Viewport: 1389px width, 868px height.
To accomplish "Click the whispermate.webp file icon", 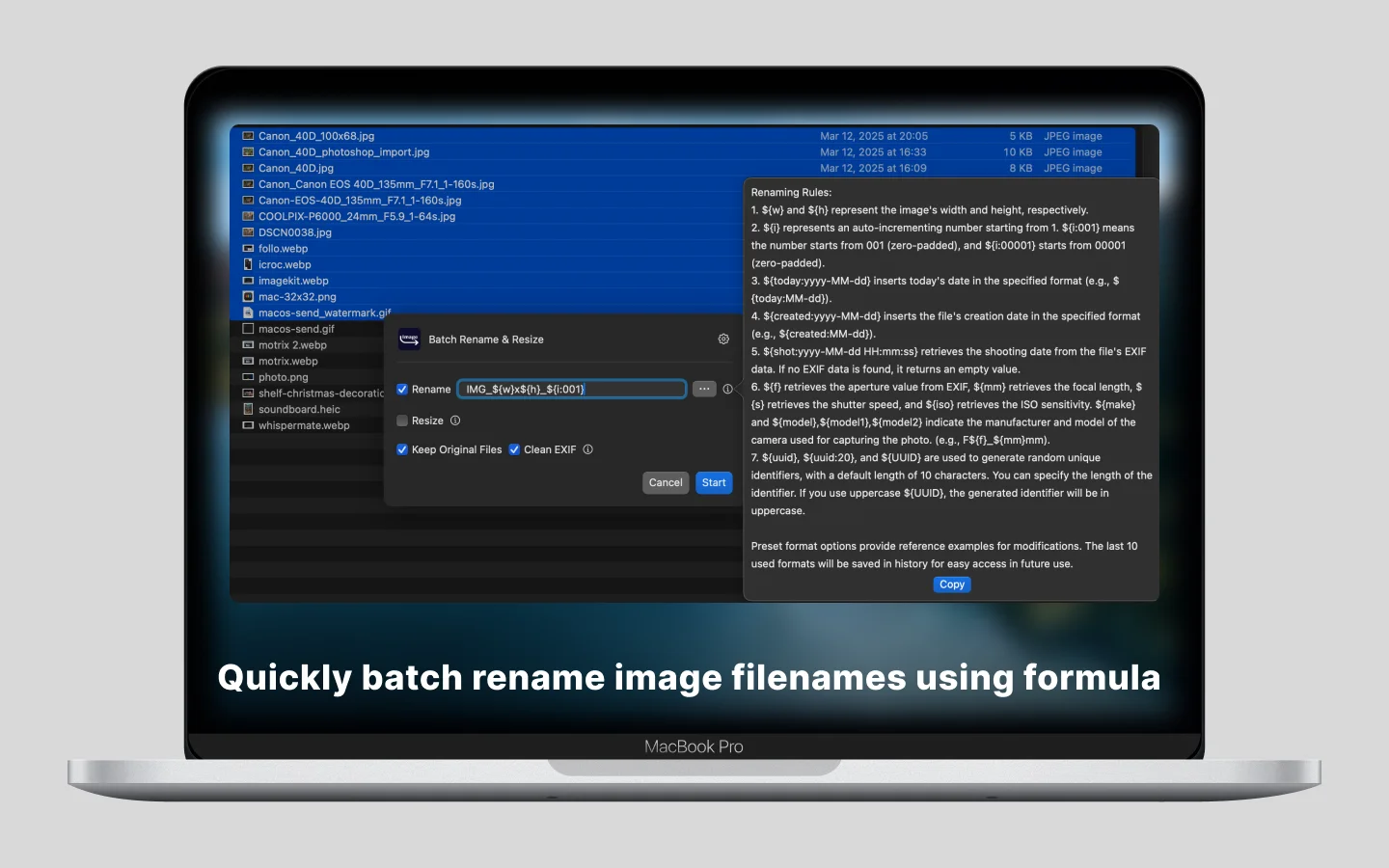I will click(x=248, y=425).
